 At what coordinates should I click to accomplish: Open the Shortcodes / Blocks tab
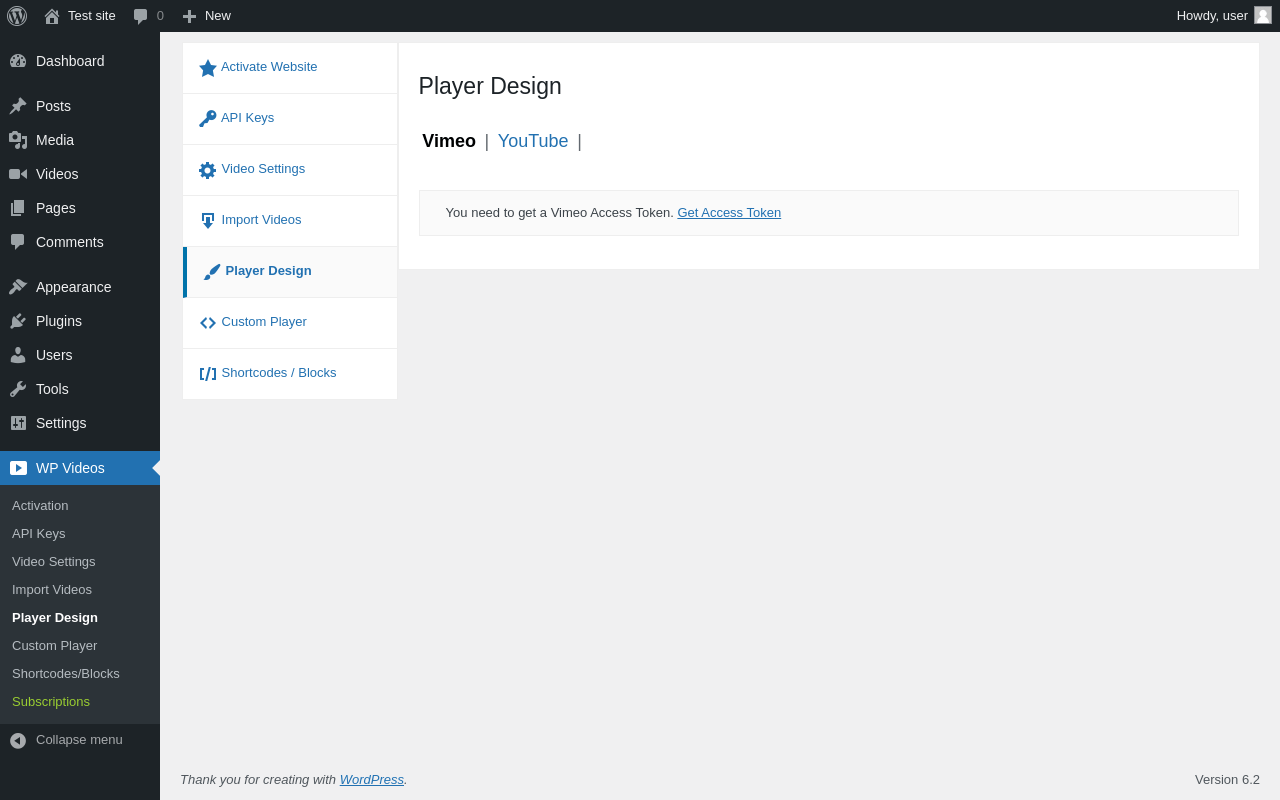pyautogui.click(x=290, y=374)
